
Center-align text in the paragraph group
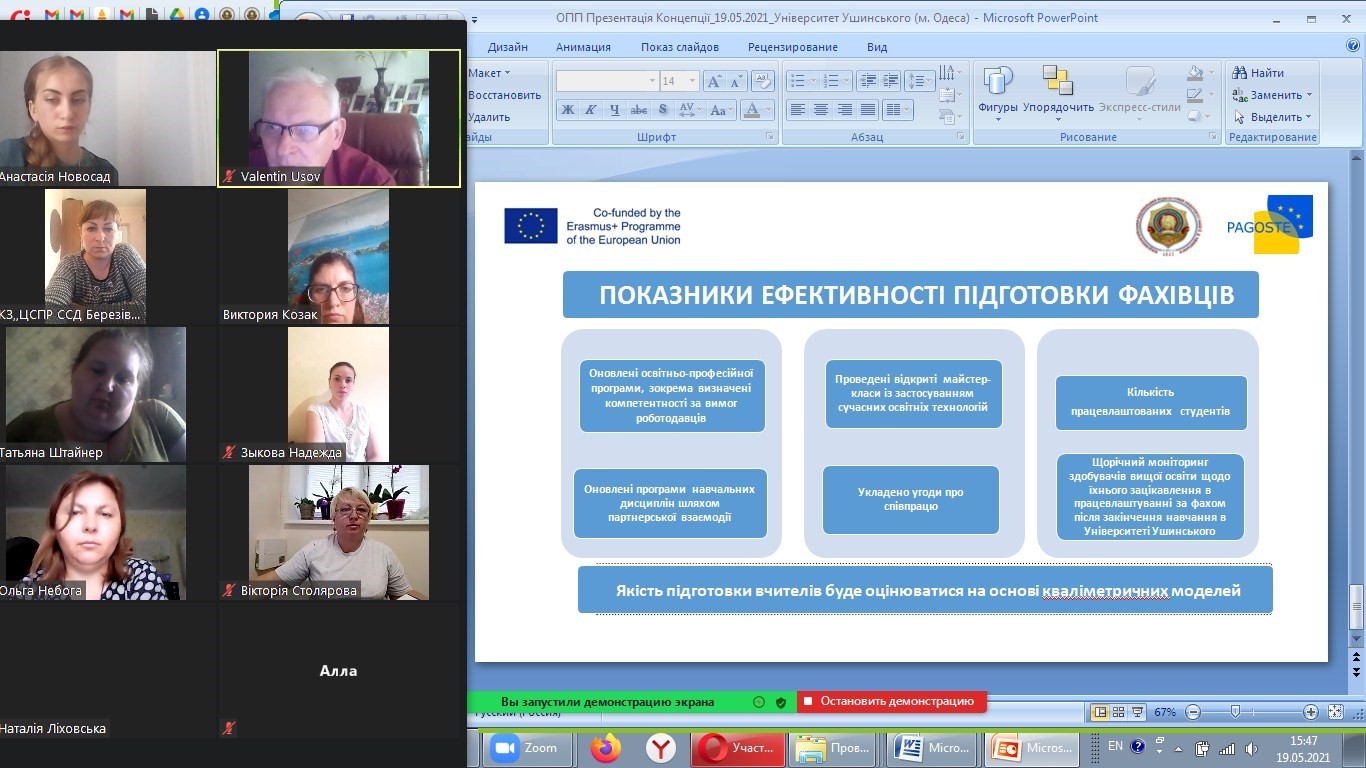[821, 110]
